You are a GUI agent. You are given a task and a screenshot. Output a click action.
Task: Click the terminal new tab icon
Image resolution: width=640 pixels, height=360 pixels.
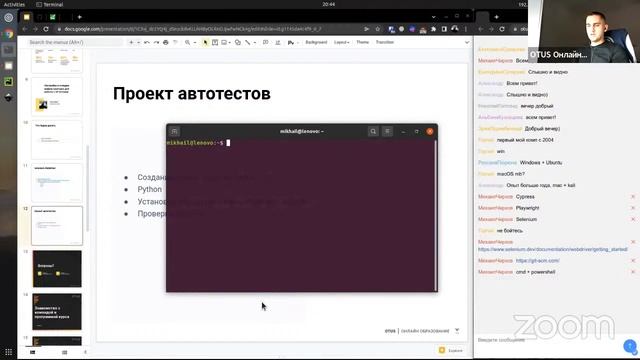(174, 131)
